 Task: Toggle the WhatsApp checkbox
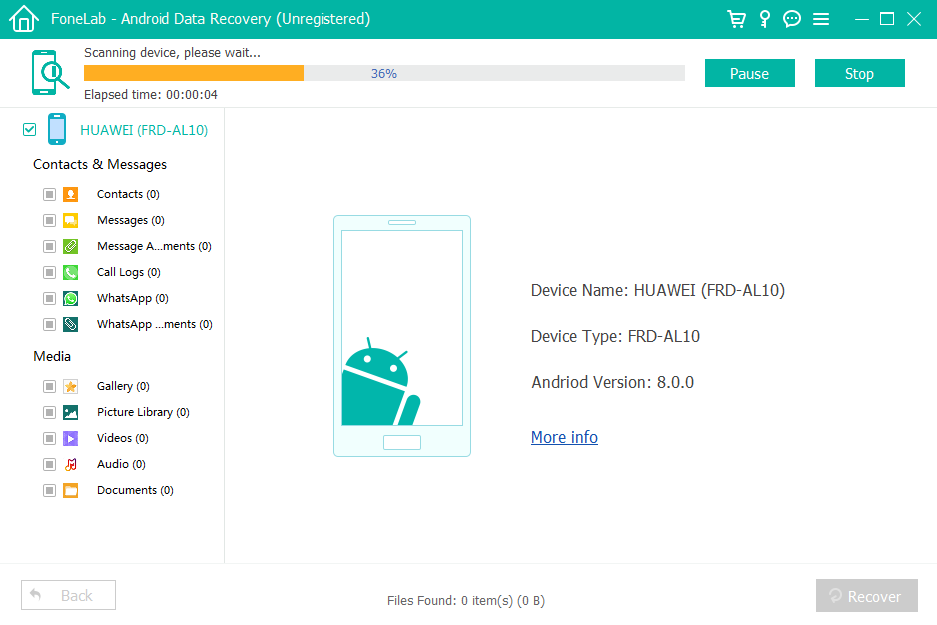tap(50, 298)
